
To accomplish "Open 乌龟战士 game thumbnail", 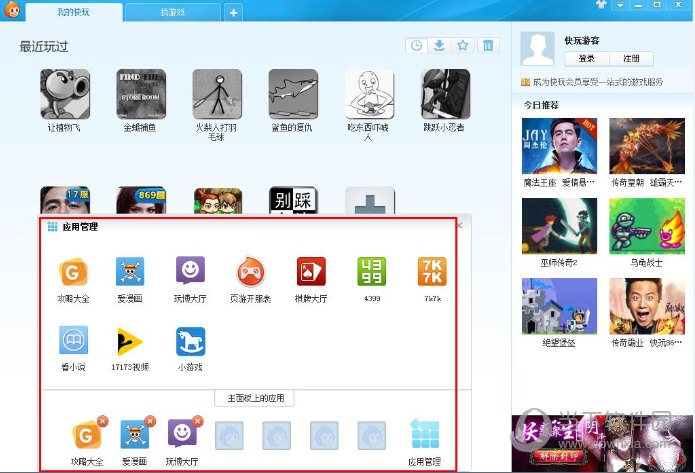I will click(x=647, y=226).
